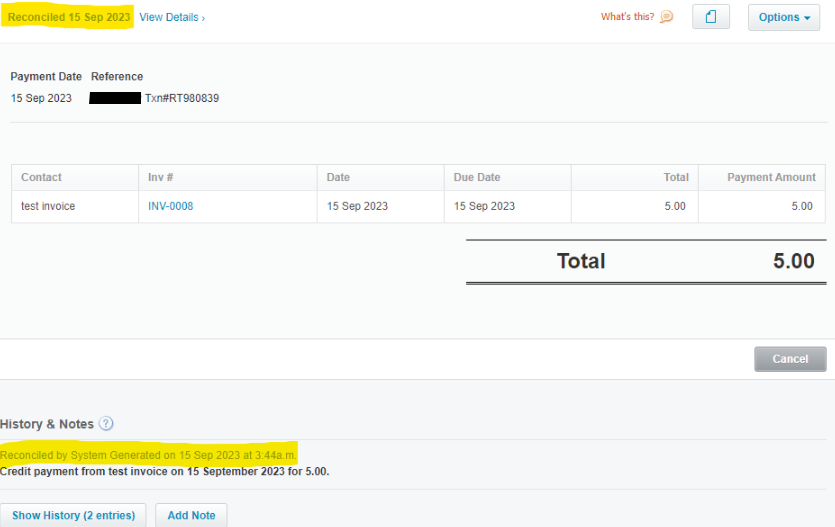Click the test invoice contact cell

(48, 206)
